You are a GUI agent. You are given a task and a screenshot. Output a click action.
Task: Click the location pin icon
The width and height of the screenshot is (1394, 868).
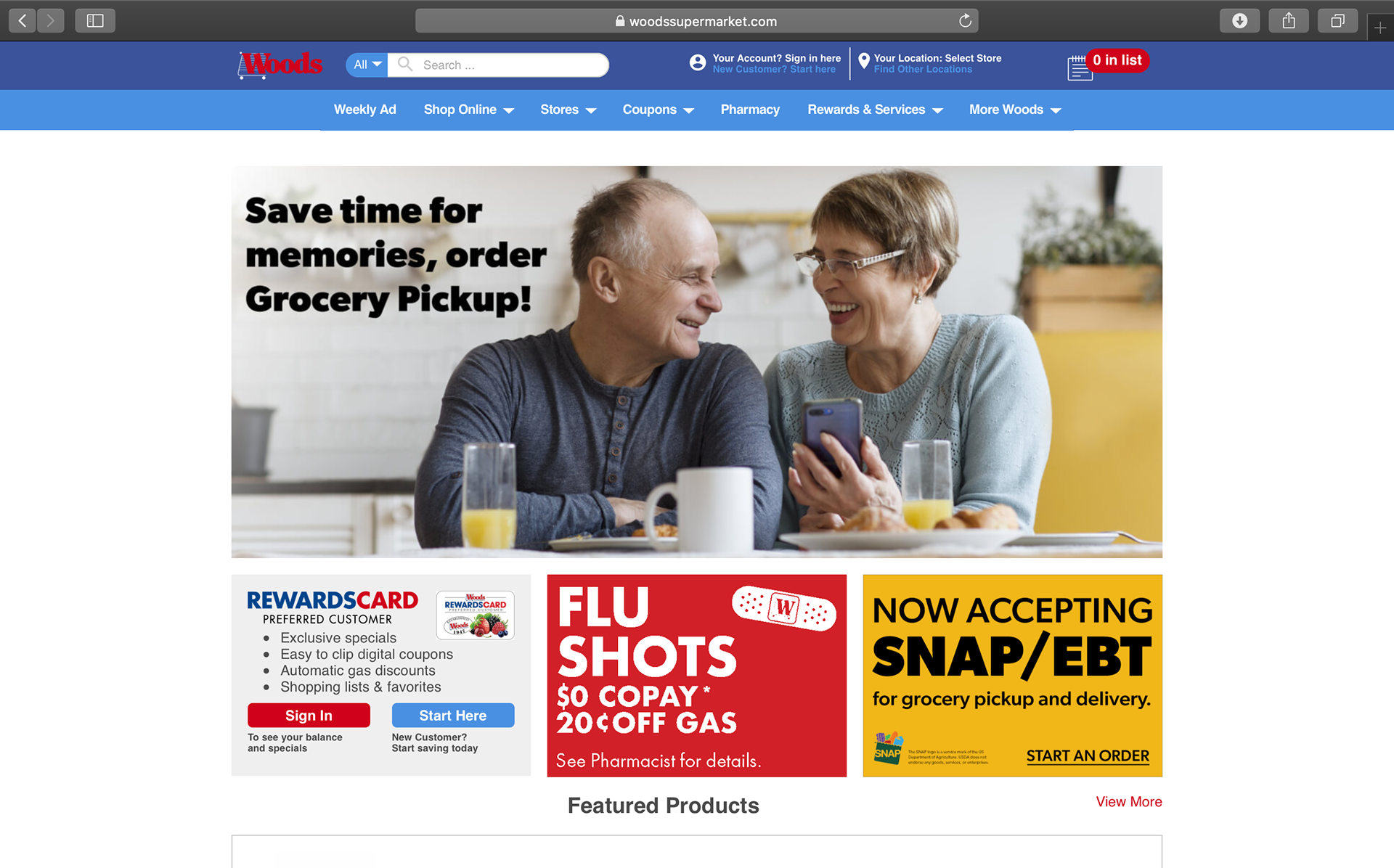click(864, 61)
